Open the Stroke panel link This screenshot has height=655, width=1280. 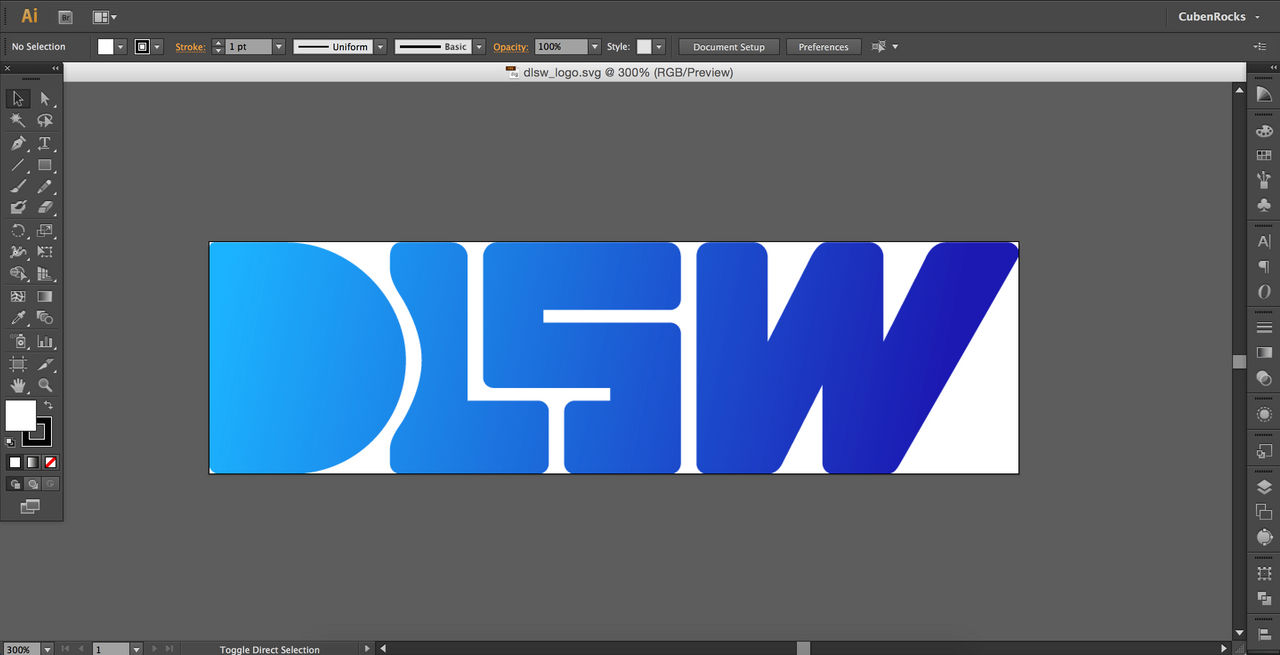tap(189, 47)
